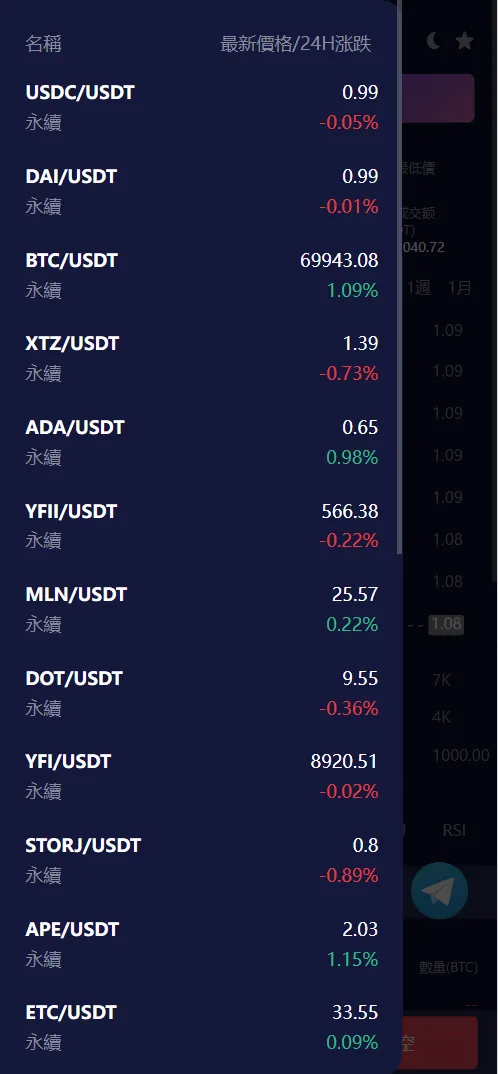Pick ETC/USDT at the list bottom
This screenshot has width=498, height=1074.
click(201, 1027)
